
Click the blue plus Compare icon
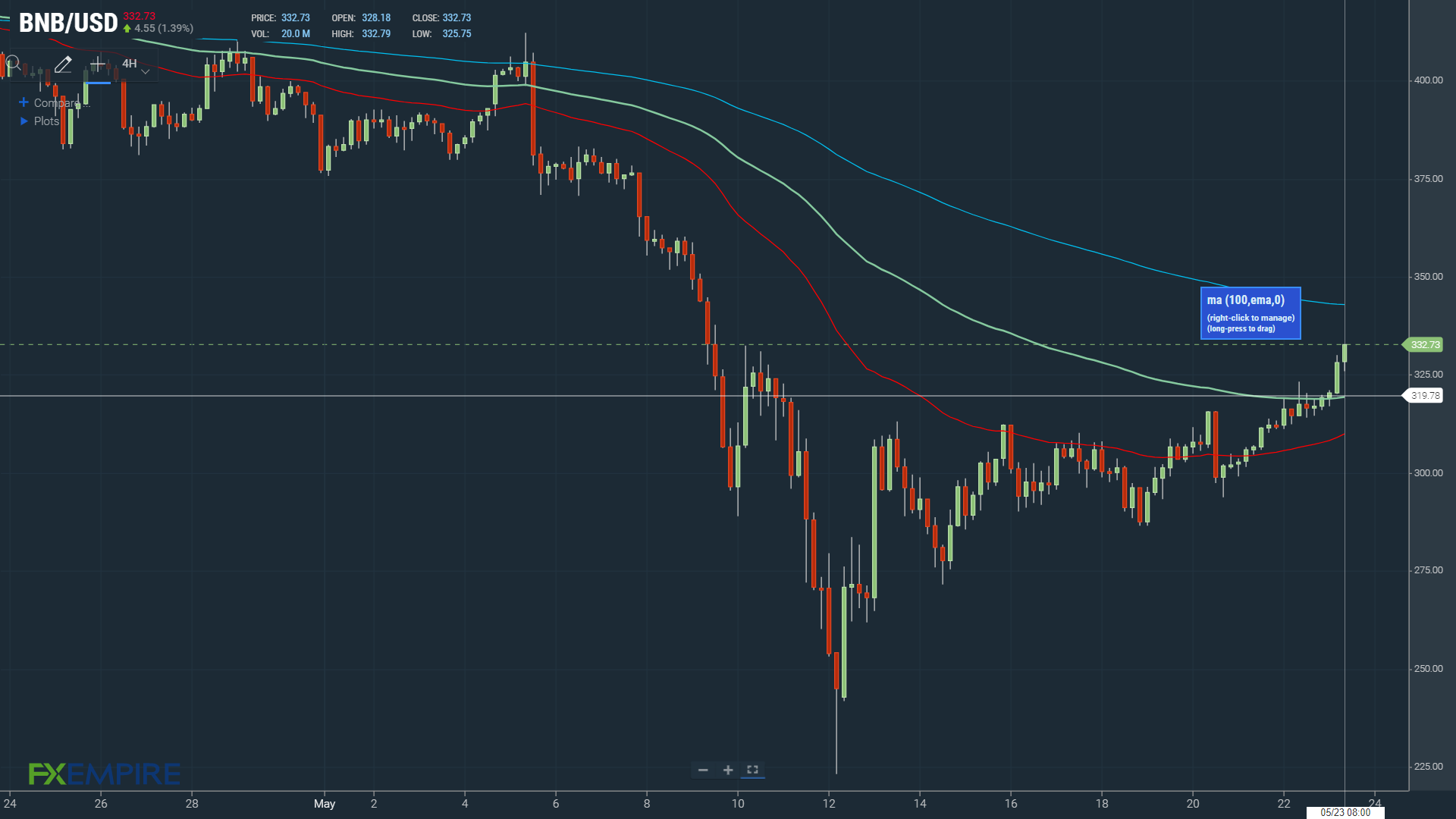[24, 102]
